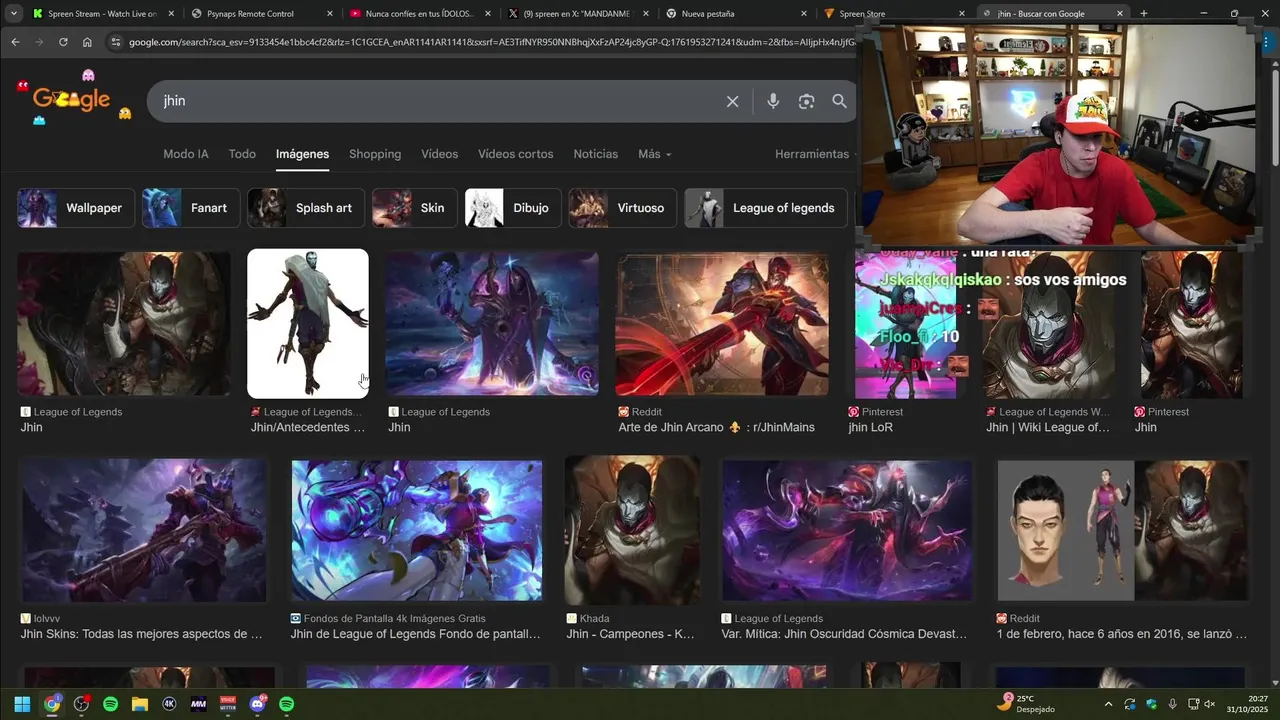Click the address bar URL field
This screenshot has width=1280, height=720.
point(490,42)
